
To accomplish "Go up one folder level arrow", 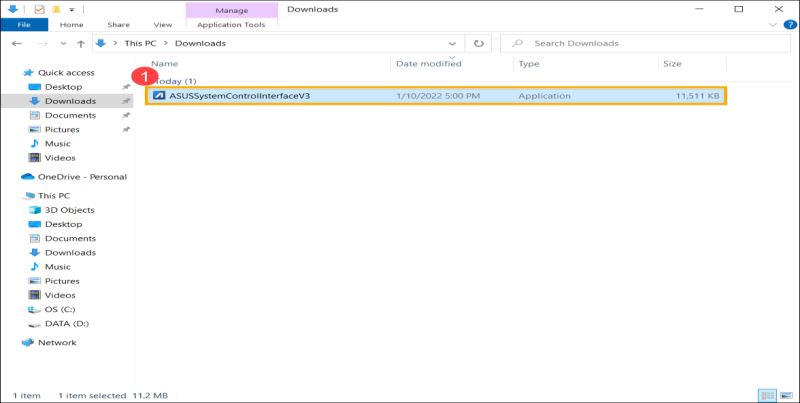I will [81, 44].
